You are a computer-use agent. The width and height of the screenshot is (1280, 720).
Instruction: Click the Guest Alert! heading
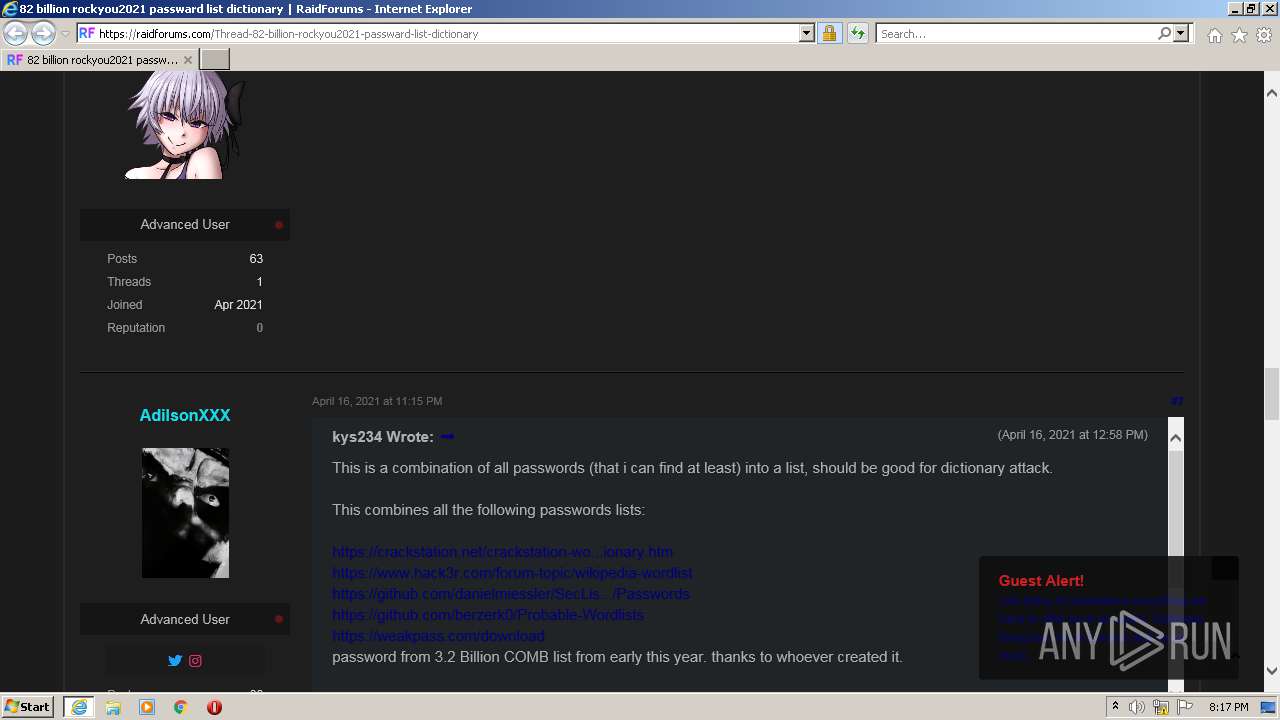click(x=1041, y=581)
